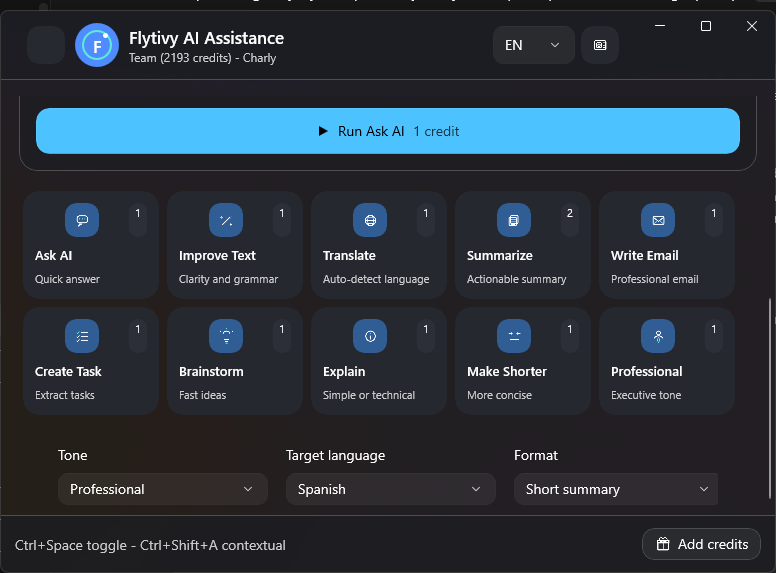Viewport: 776px width, 573px height.
Task: Click the vertical scrollbar on the right edge
Action: [x=770, y=398]
